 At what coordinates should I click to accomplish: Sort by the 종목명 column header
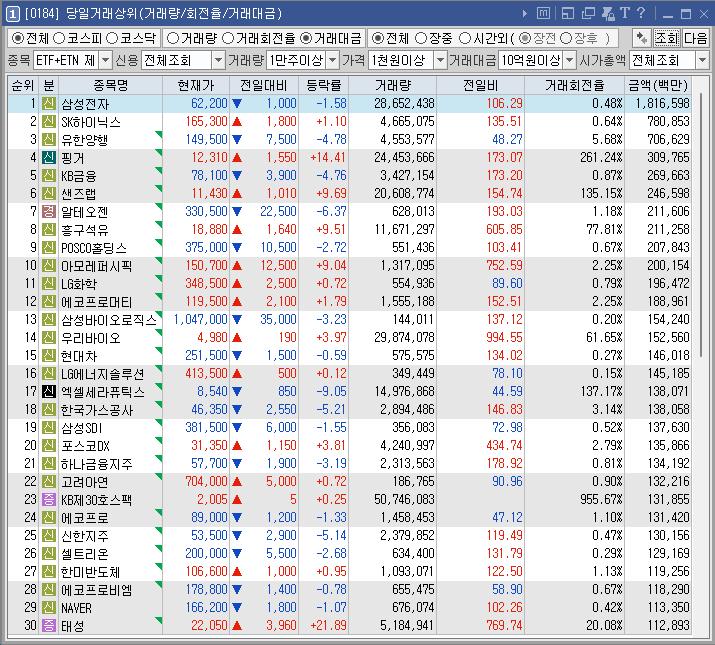(110, 85)
